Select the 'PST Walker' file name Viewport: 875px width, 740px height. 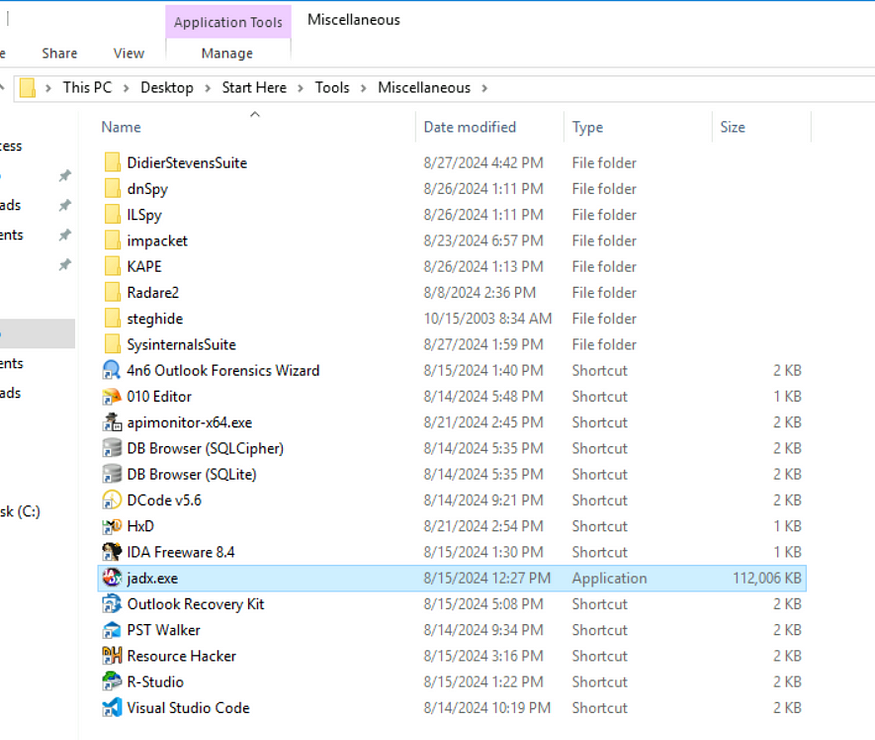(164, 630)
